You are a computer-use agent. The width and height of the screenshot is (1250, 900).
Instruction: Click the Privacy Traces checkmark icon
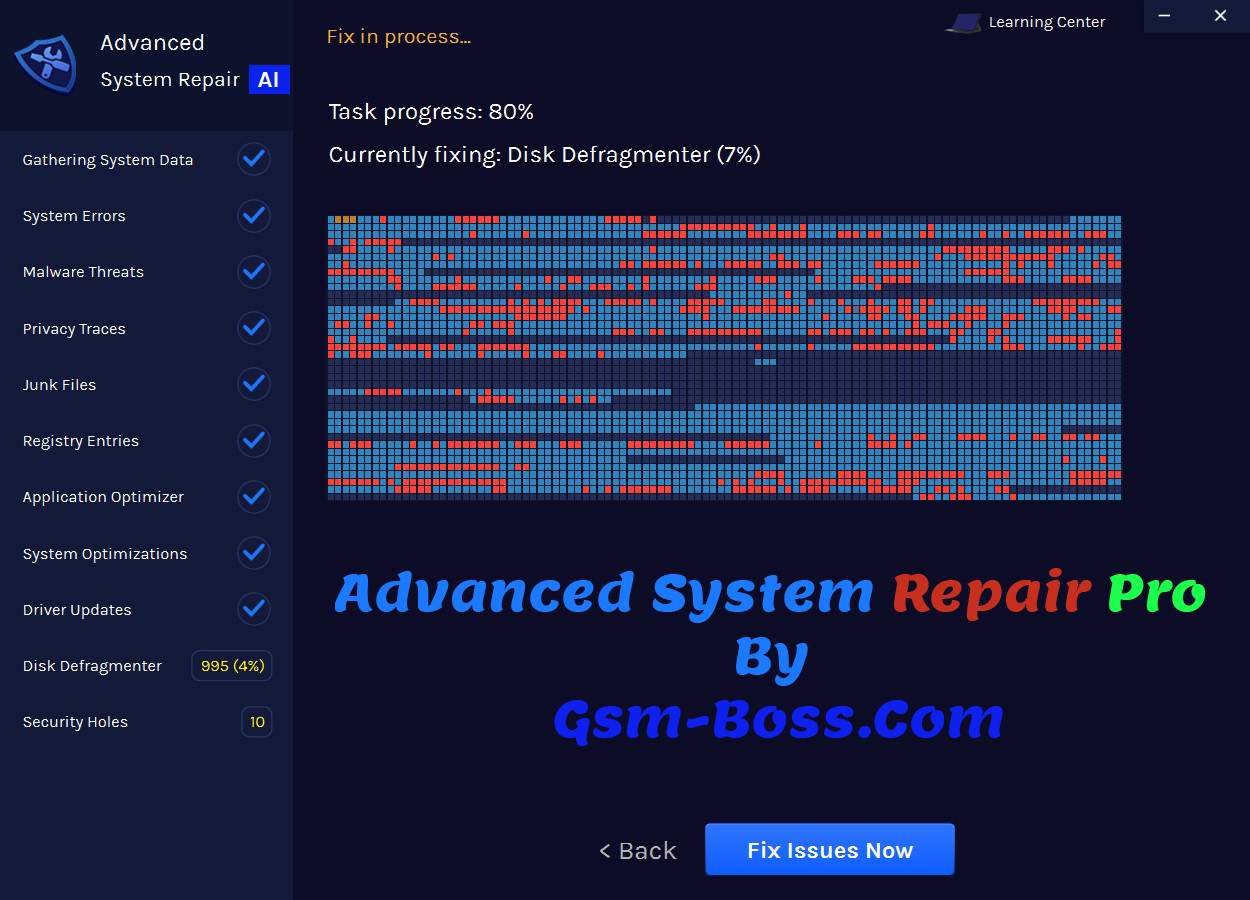click(x=254, y=328)
